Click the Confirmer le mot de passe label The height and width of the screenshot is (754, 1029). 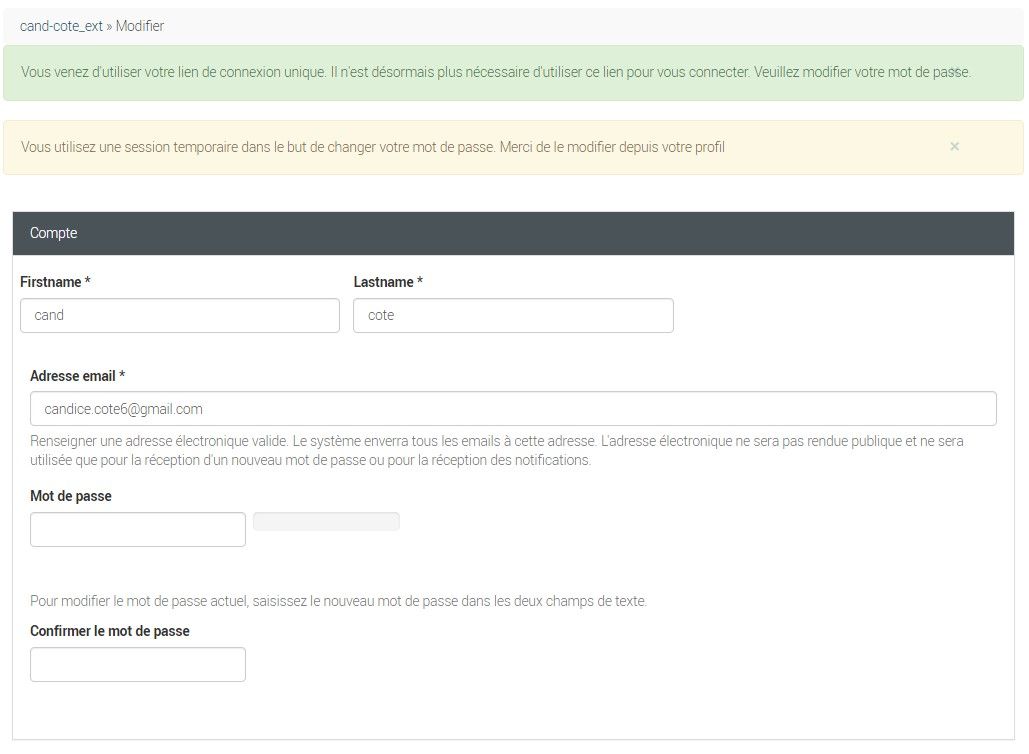(110, 631)
